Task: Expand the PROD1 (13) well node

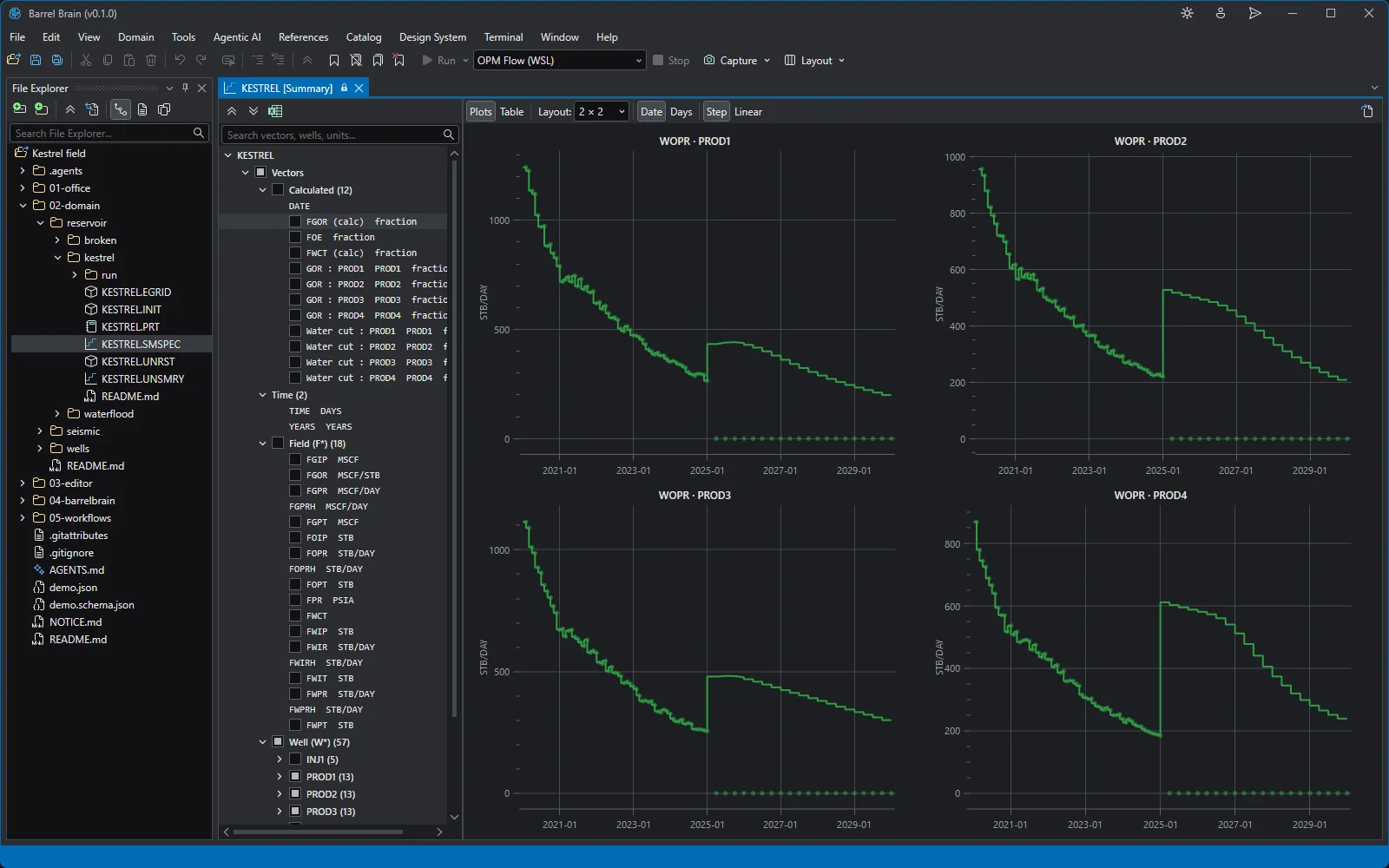Action: [x=280, y=777]
